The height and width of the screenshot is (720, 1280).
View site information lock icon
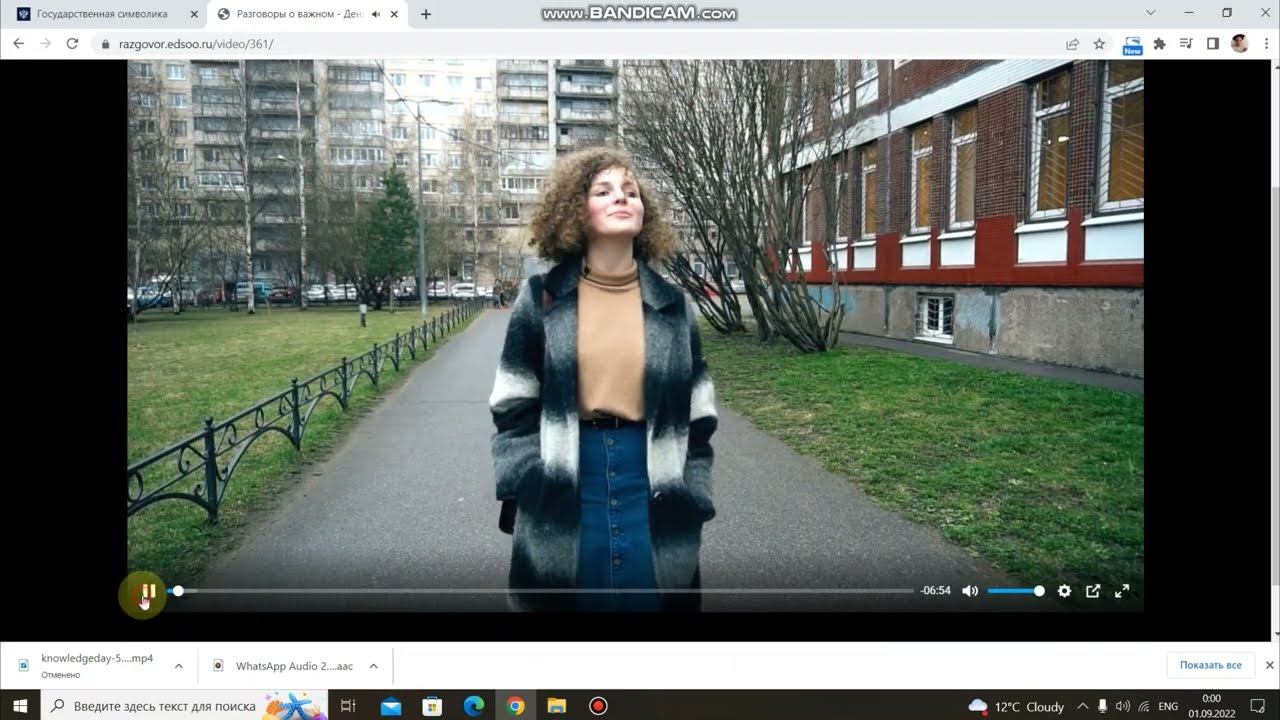click(105, 44)
